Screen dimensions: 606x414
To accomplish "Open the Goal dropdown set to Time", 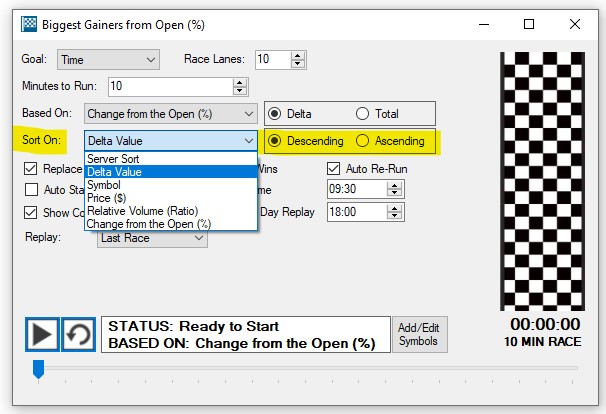I will coord(108,60).
